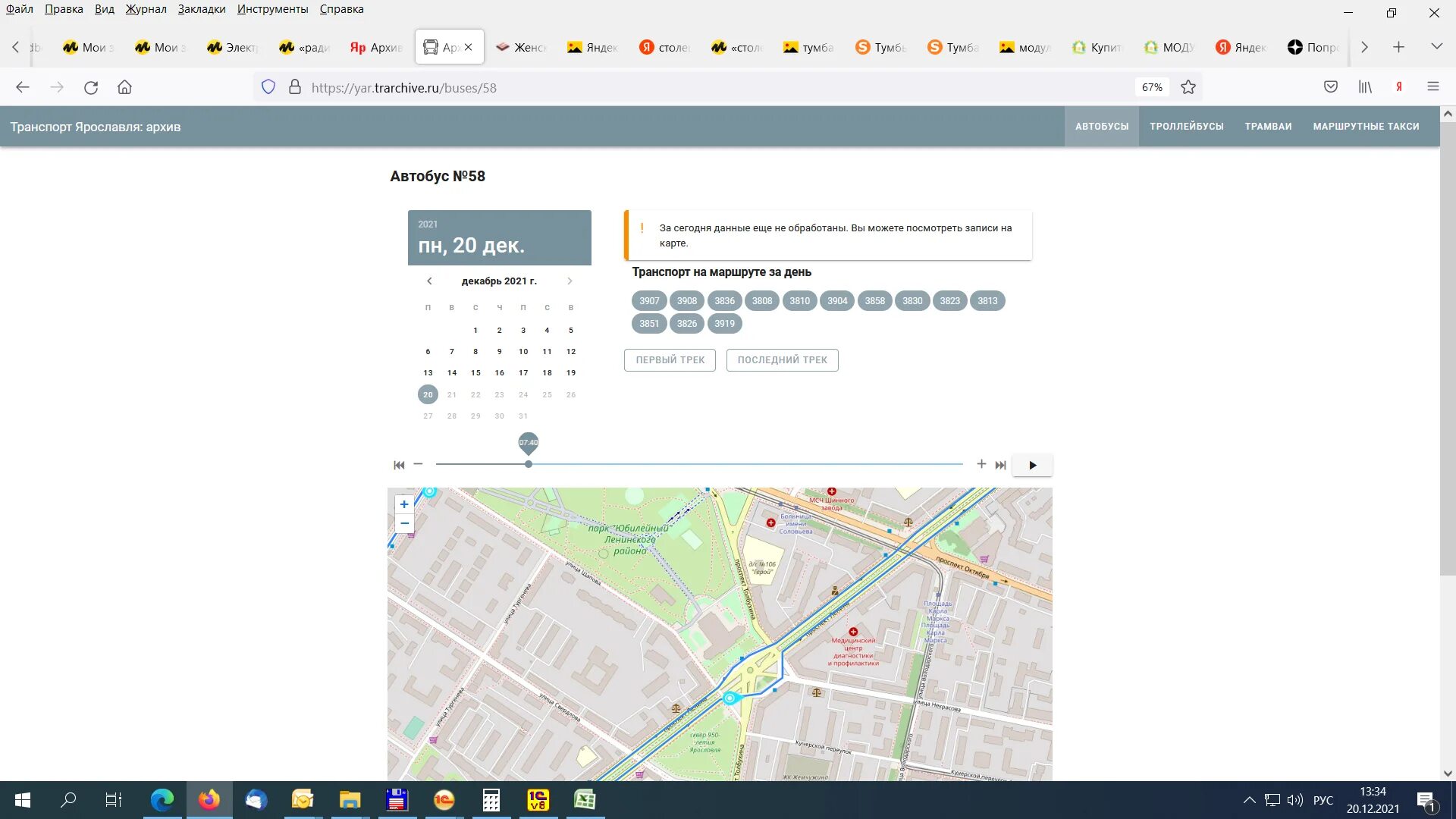Screen dimensions: 1456x819
Task: Click the ПЕРВЫЙ ТРЕК button
Action: [670, 360]
